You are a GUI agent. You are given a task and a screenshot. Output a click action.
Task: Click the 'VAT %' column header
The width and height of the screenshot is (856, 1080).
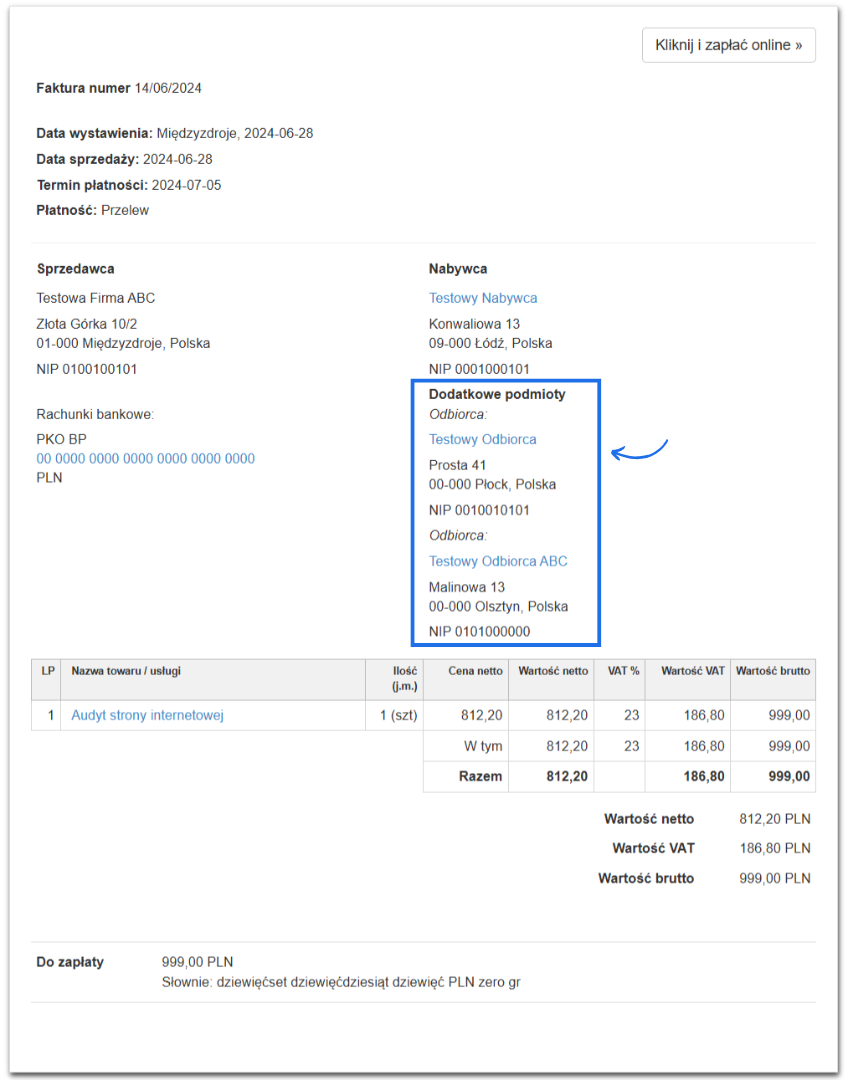click(623, 671)
